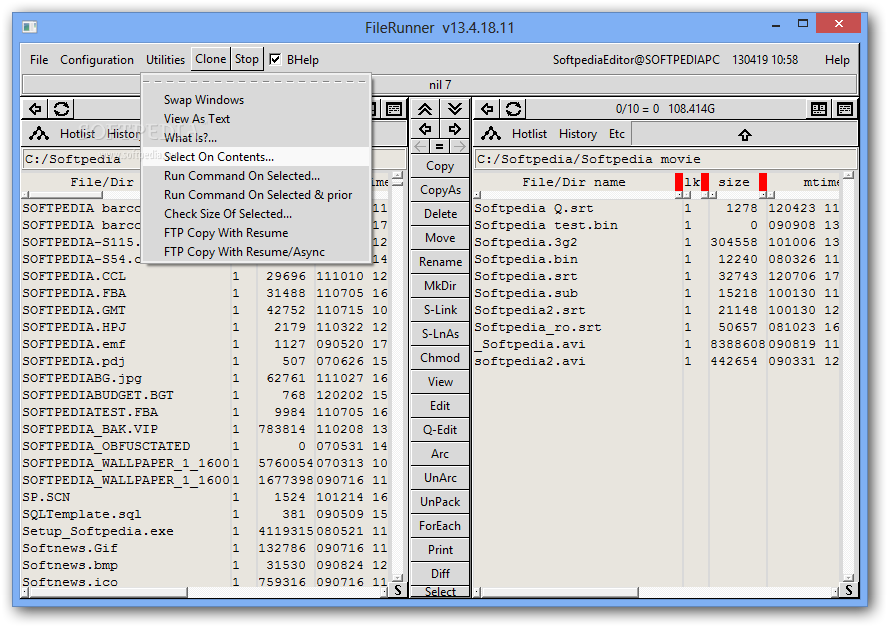Click the Move button
This screenshot has width=888, height=627.
(440, 238)
